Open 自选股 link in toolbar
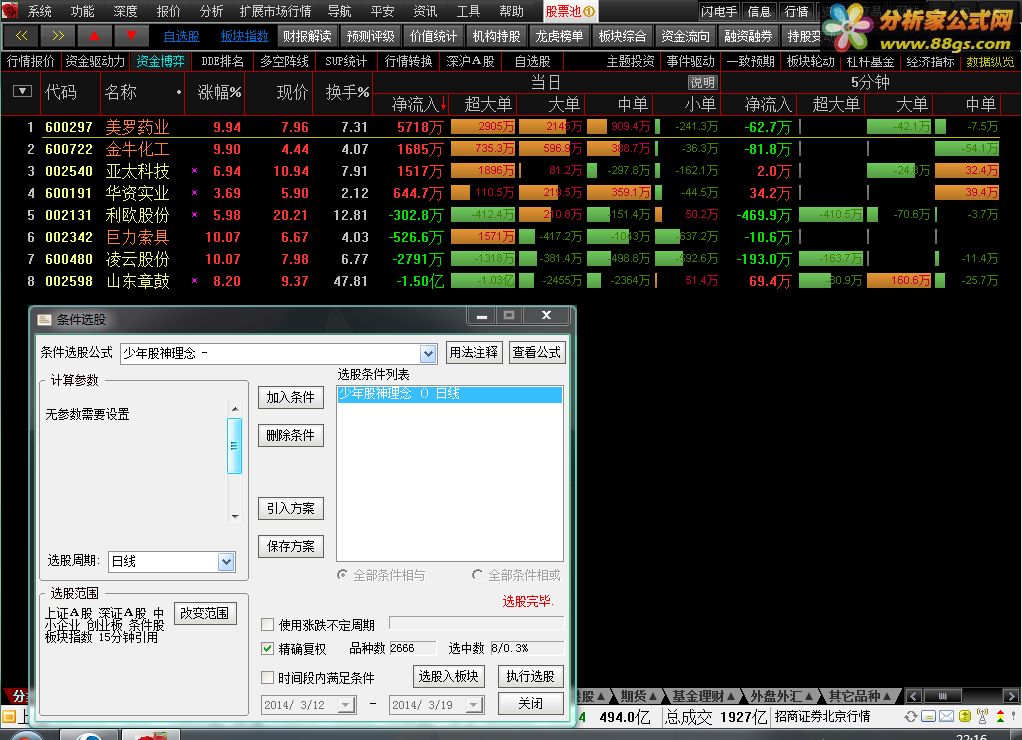 tap(181, 37)
